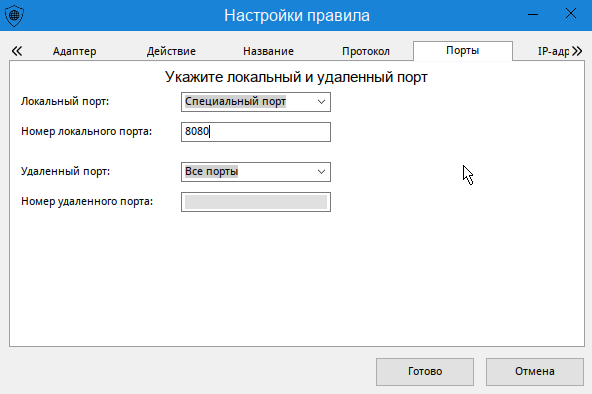Click the Номер удаленного порта: label
This screenshot has width=592, height=394.
[87, 202]
